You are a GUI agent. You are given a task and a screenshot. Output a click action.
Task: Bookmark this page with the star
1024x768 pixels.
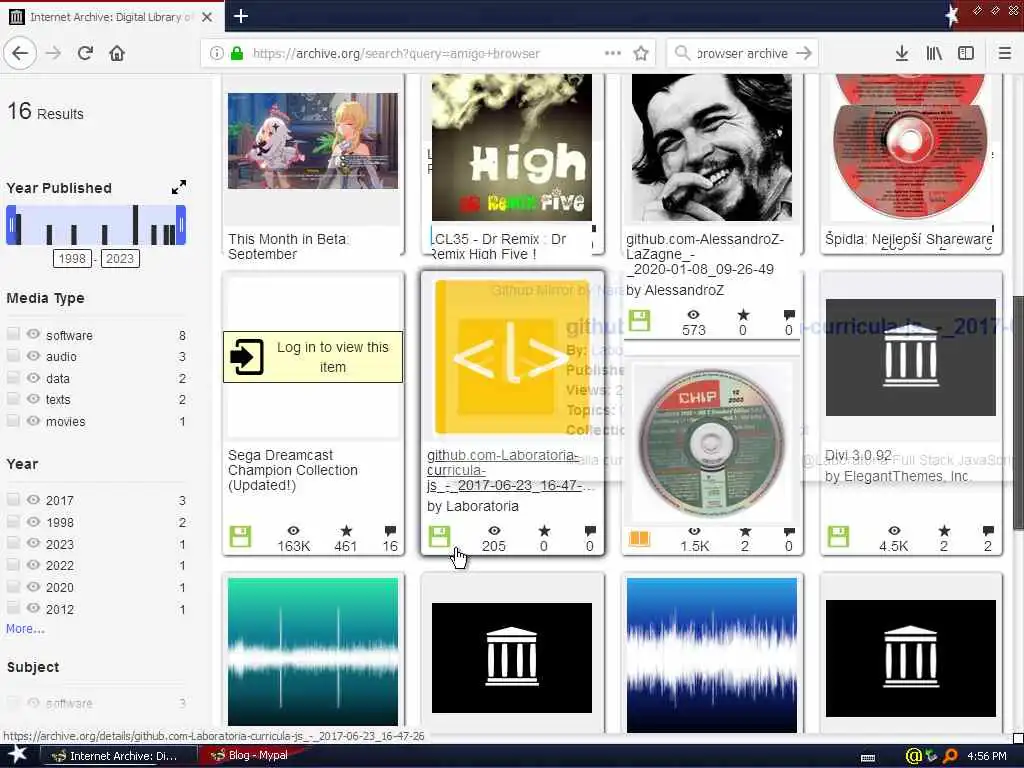641,54
